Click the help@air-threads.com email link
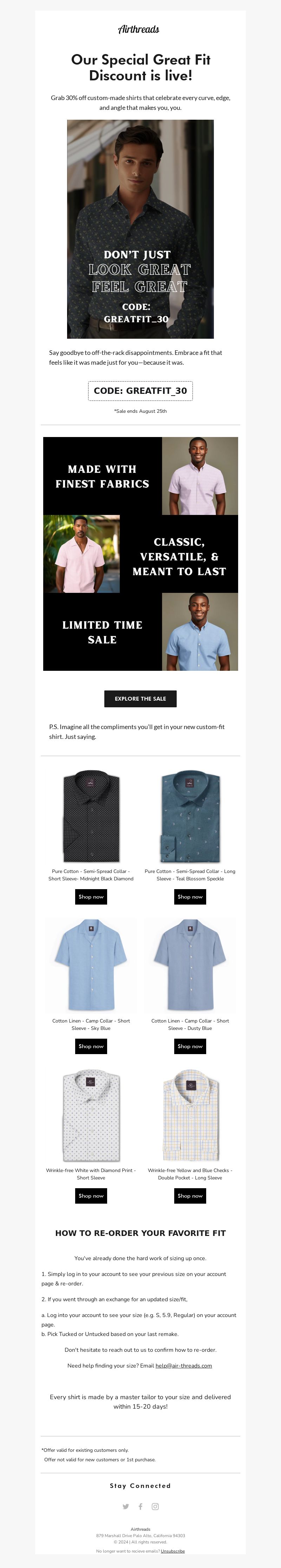 pyautogui.click(x=183, y=1365)
